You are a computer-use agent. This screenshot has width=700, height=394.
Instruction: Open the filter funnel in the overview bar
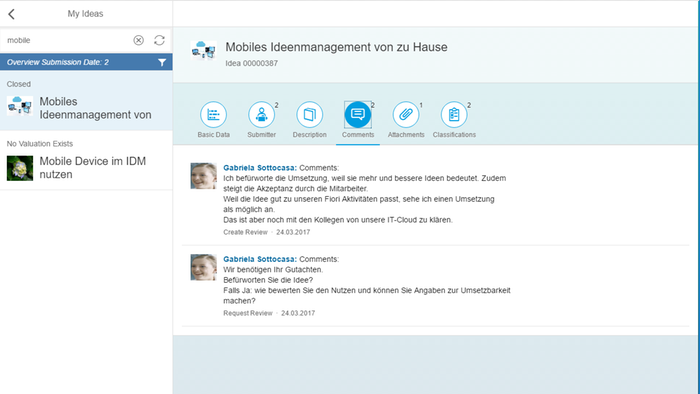[x=162, y=62]
